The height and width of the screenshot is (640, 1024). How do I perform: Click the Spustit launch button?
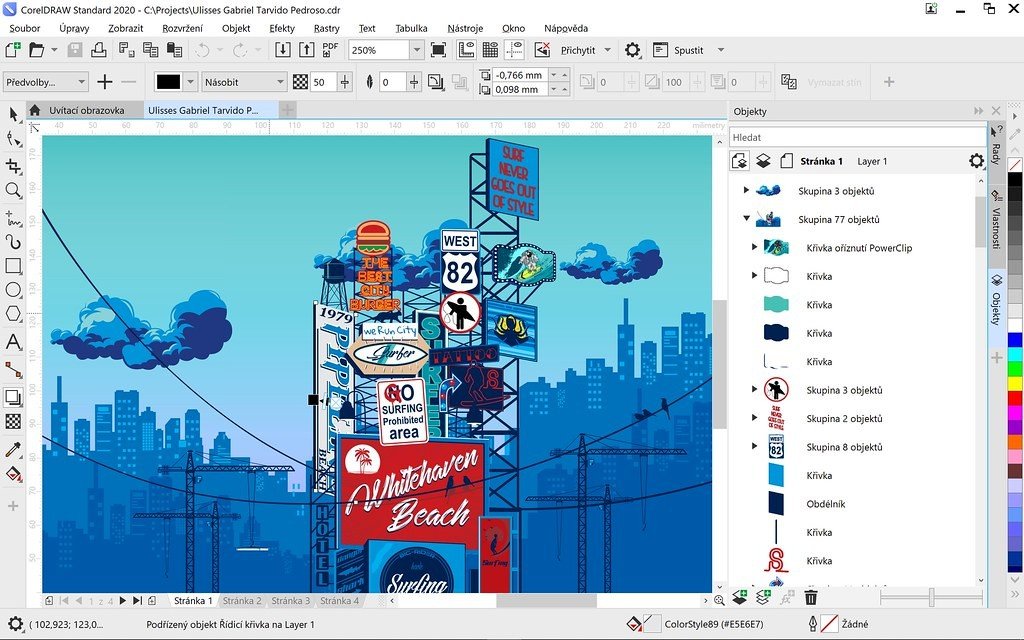click(x=689, y=50)
